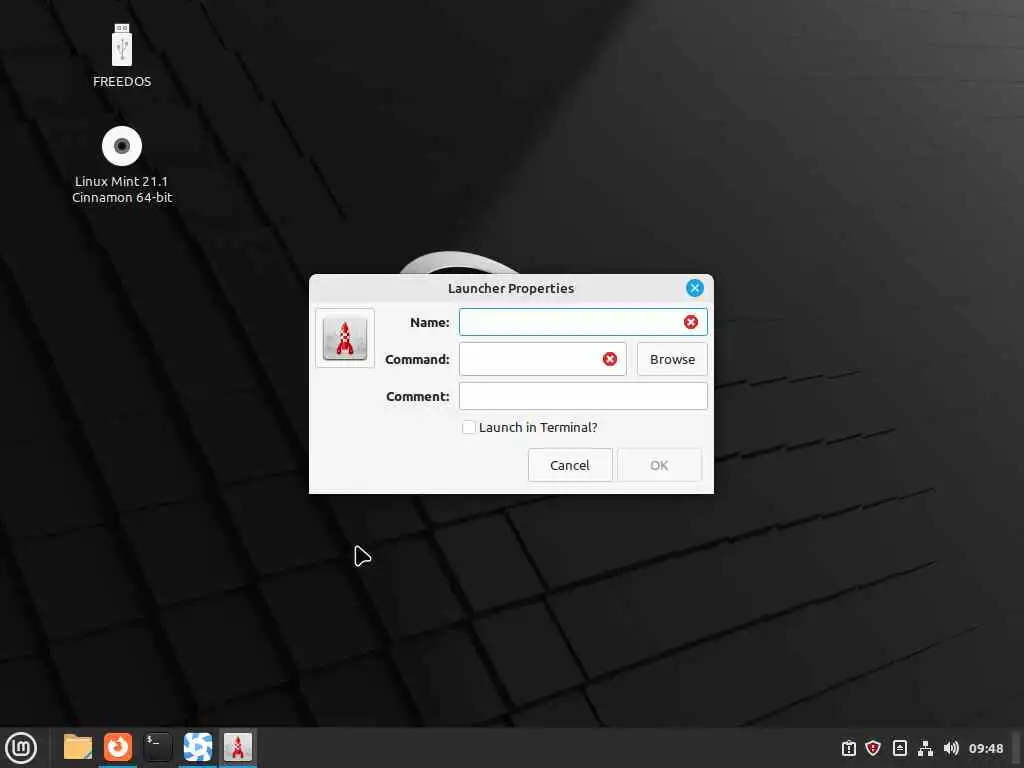Click the greyed-out OK button

coord(659,465)
